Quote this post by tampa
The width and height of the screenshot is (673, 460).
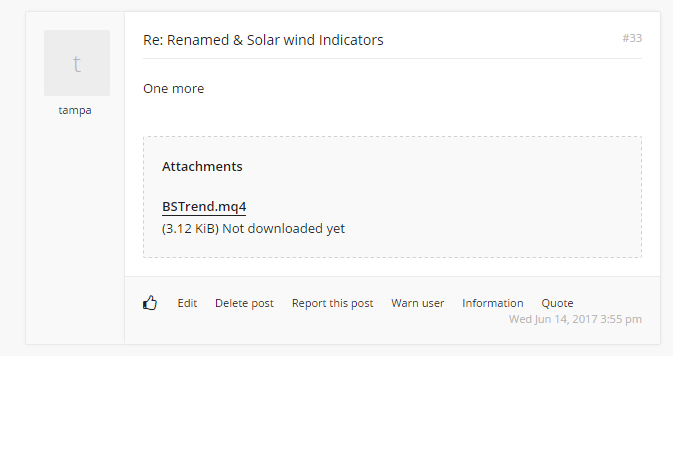click(x=557, y=303)
